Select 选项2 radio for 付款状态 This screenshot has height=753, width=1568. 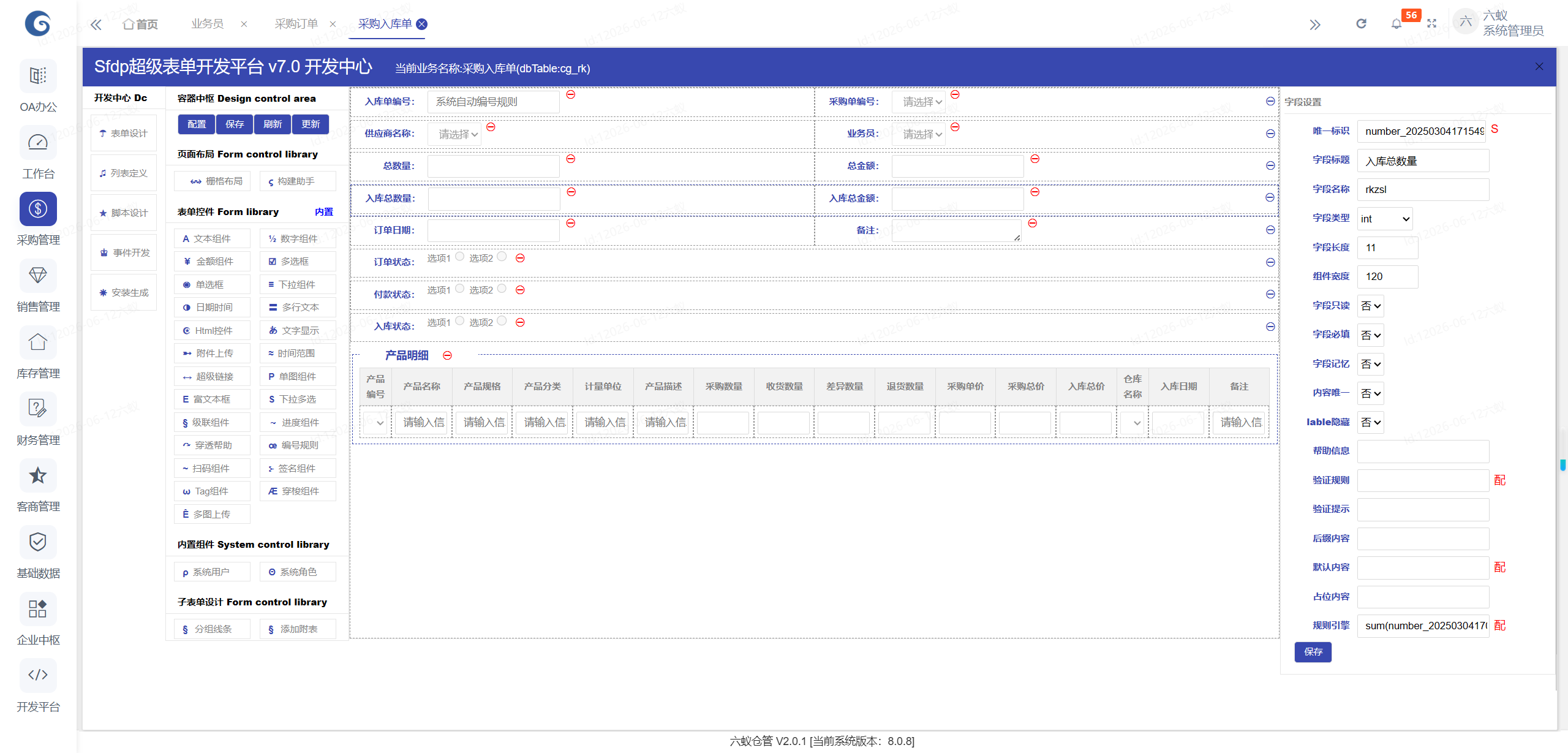tap(502, 289)
